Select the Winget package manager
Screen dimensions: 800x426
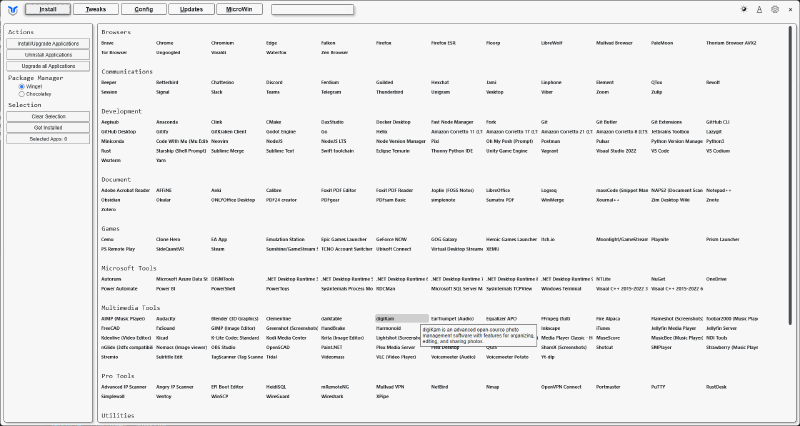(x=24, y=86)
